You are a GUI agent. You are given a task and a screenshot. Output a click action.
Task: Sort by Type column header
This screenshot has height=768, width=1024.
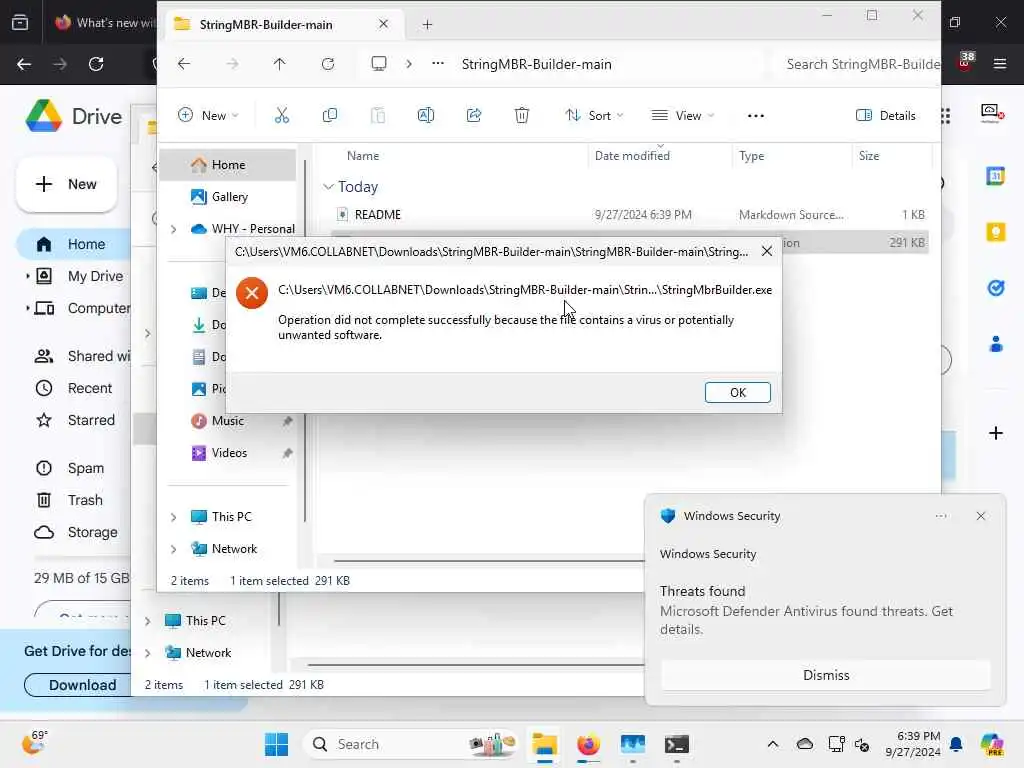click(751, 156)
